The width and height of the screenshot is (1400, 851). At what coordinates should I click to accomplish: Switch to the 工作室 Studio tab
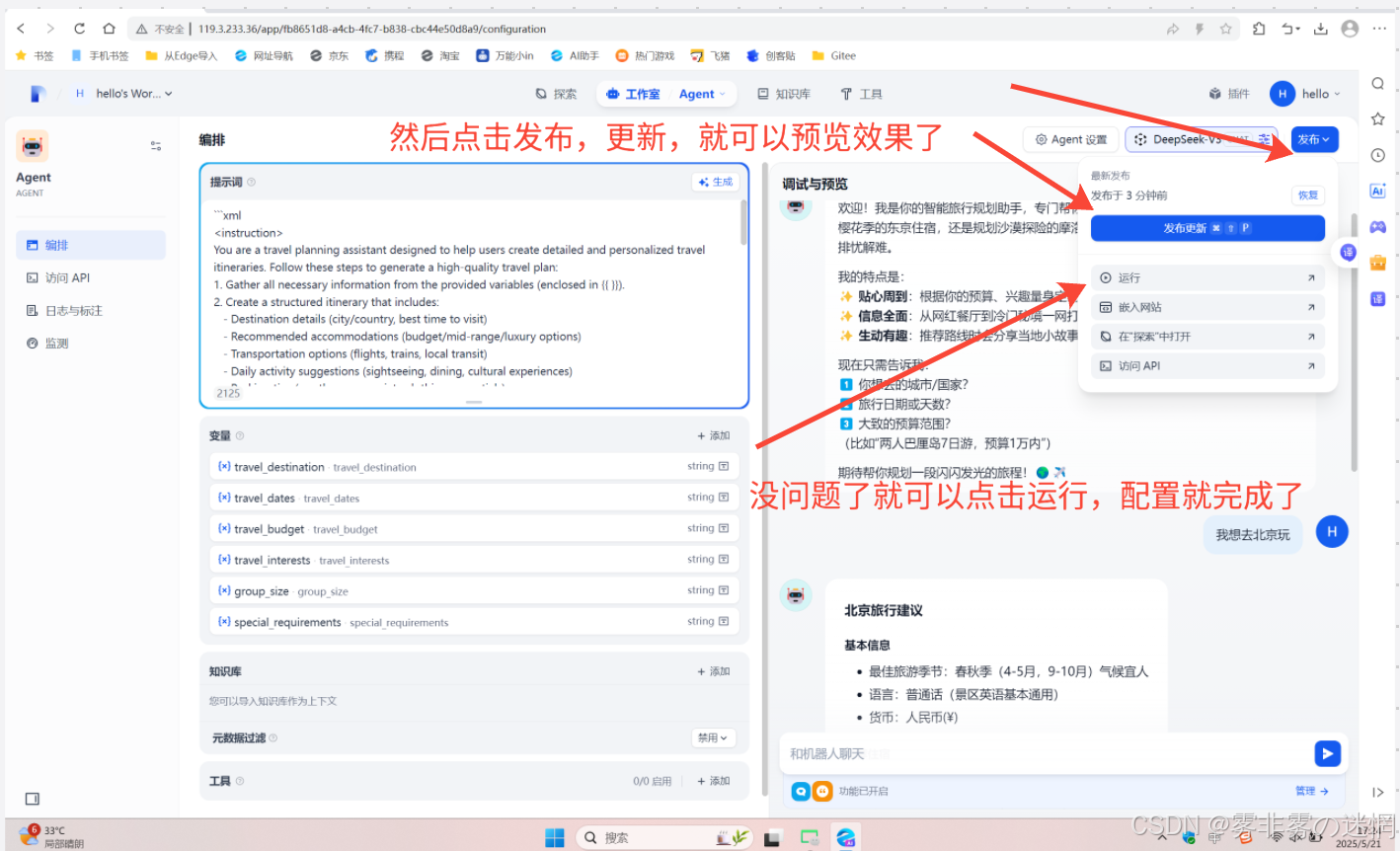coord(633,94)
